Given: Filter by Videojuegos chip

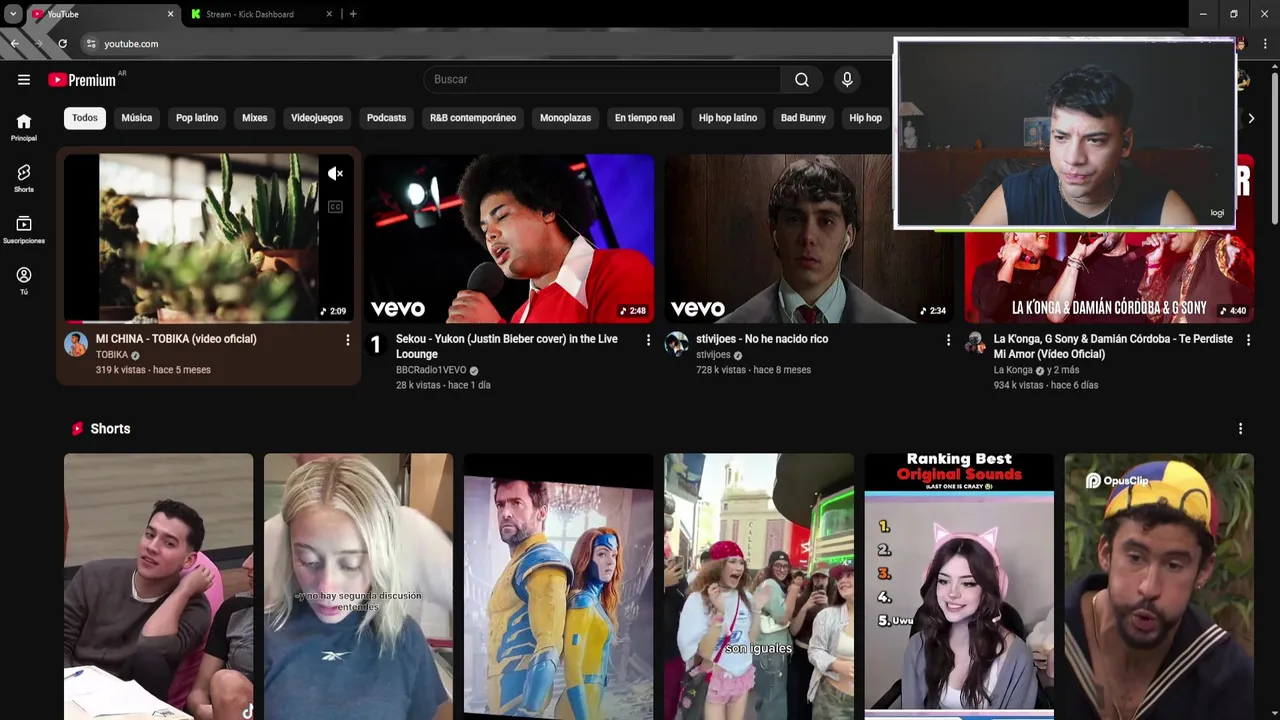Looking at the screenshot, I should point(317,118).
